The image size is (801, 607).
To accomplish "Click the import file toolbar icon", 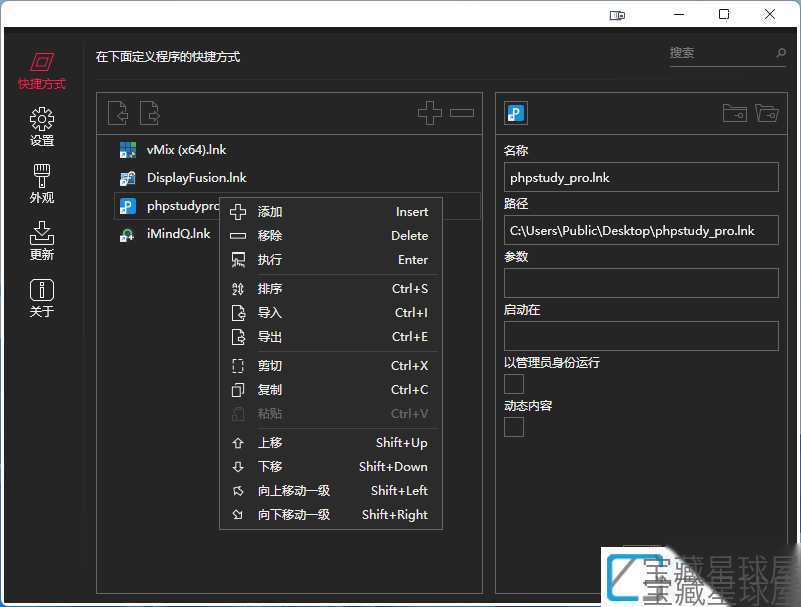I will (118, 113).
